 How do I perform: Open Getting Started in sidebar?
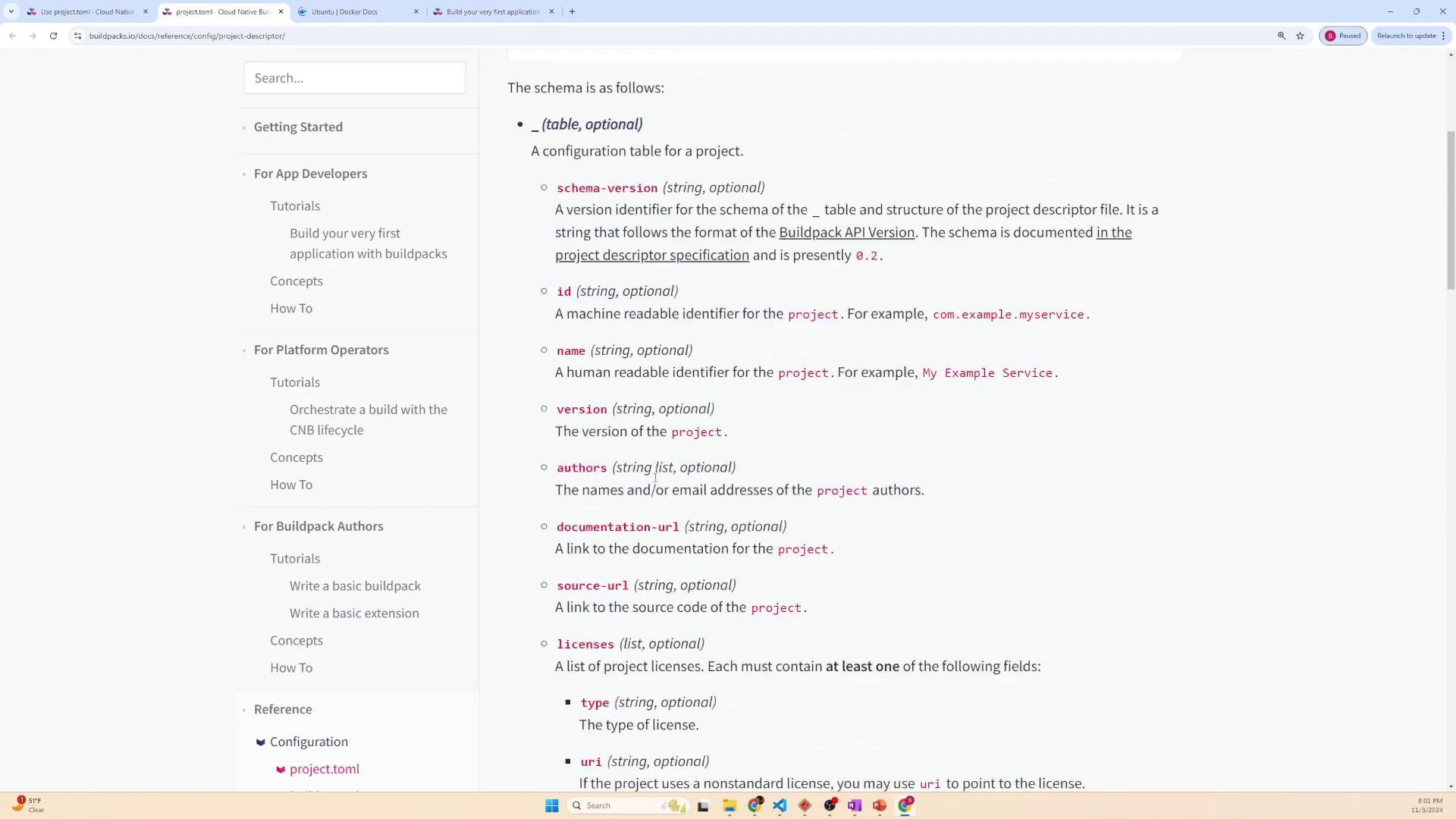[298, 127]
